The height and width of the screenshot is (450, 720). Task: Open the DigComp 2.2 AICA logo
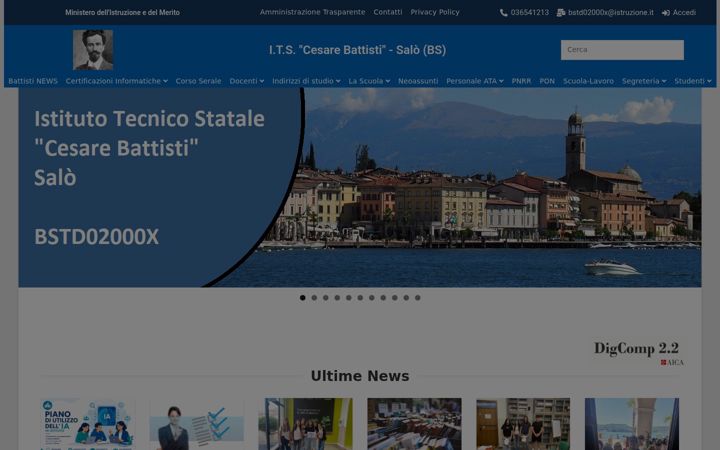coord(638,353)
